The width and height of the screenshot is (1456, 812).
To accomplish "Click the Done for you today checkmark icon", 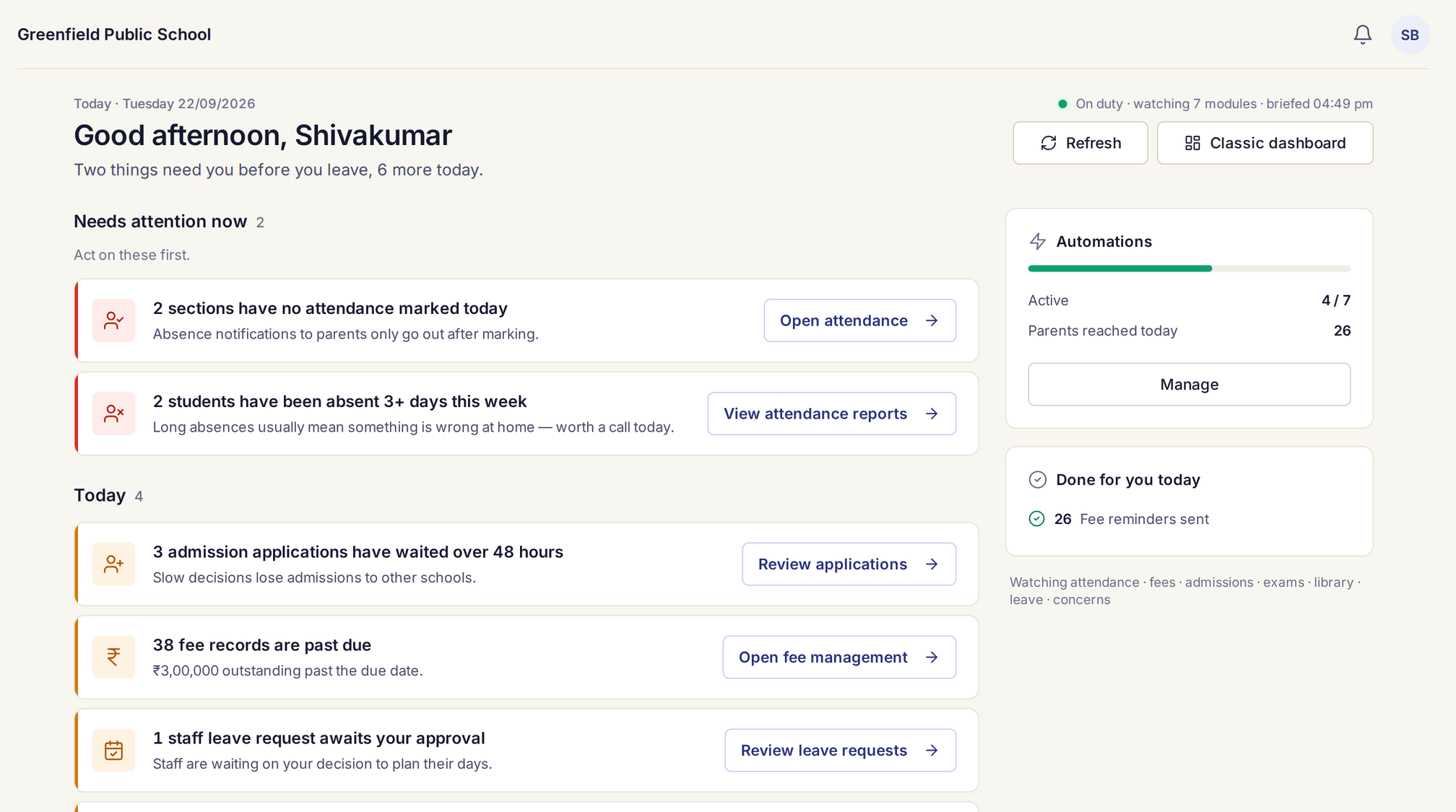I will [x=1037, y=480].
